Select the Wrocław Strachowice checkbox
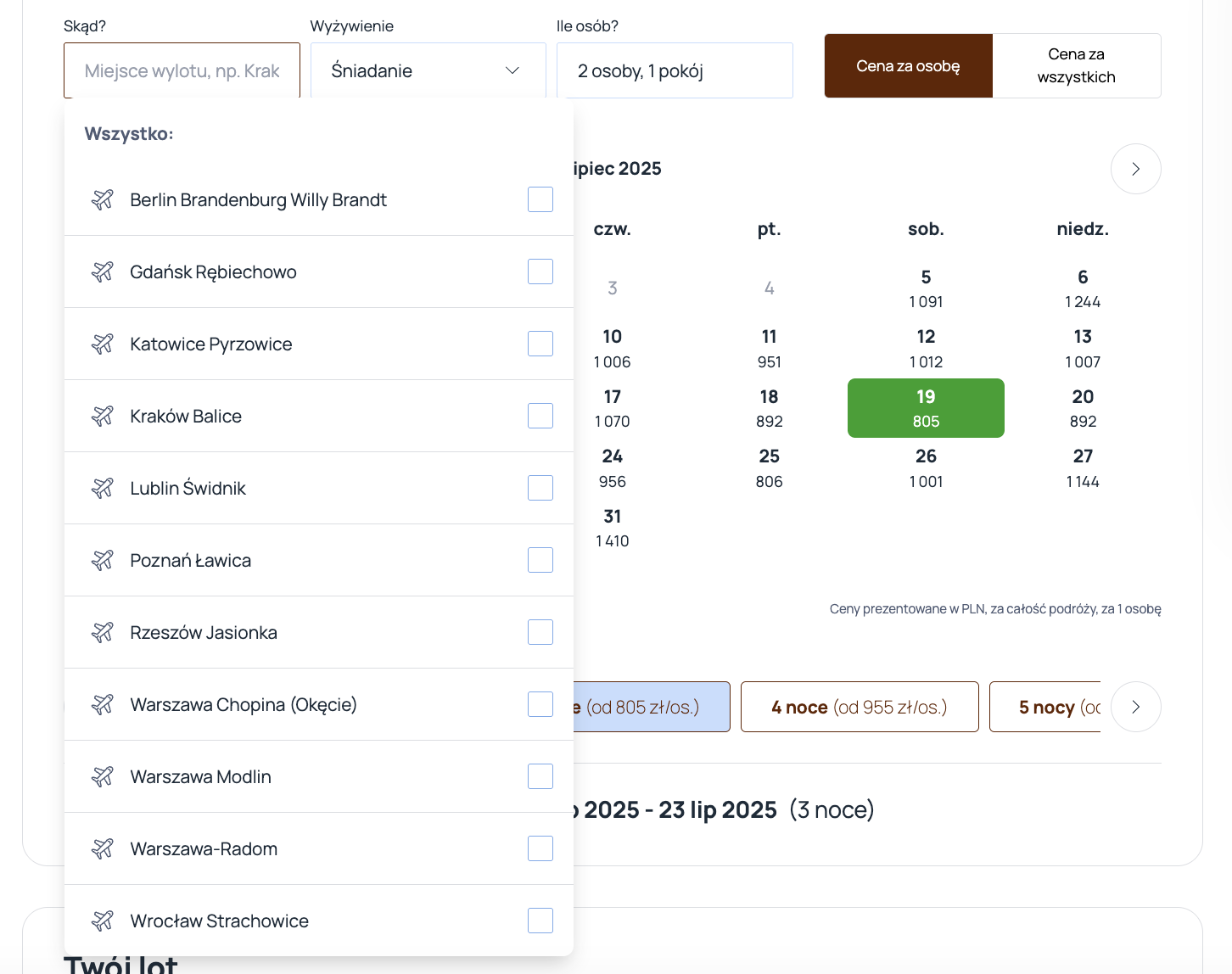The height and width of the screenshot is (974, 1232). pos(540,921)
